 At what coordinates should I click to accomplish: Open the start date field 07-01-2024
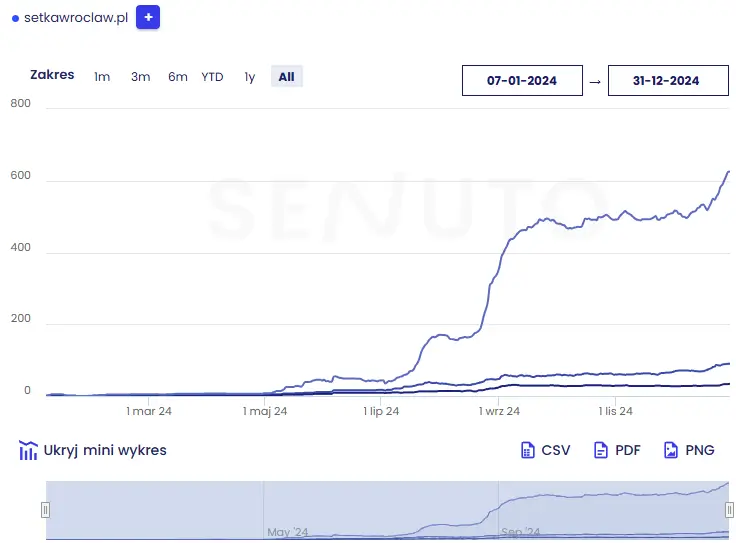coord(522,81)
